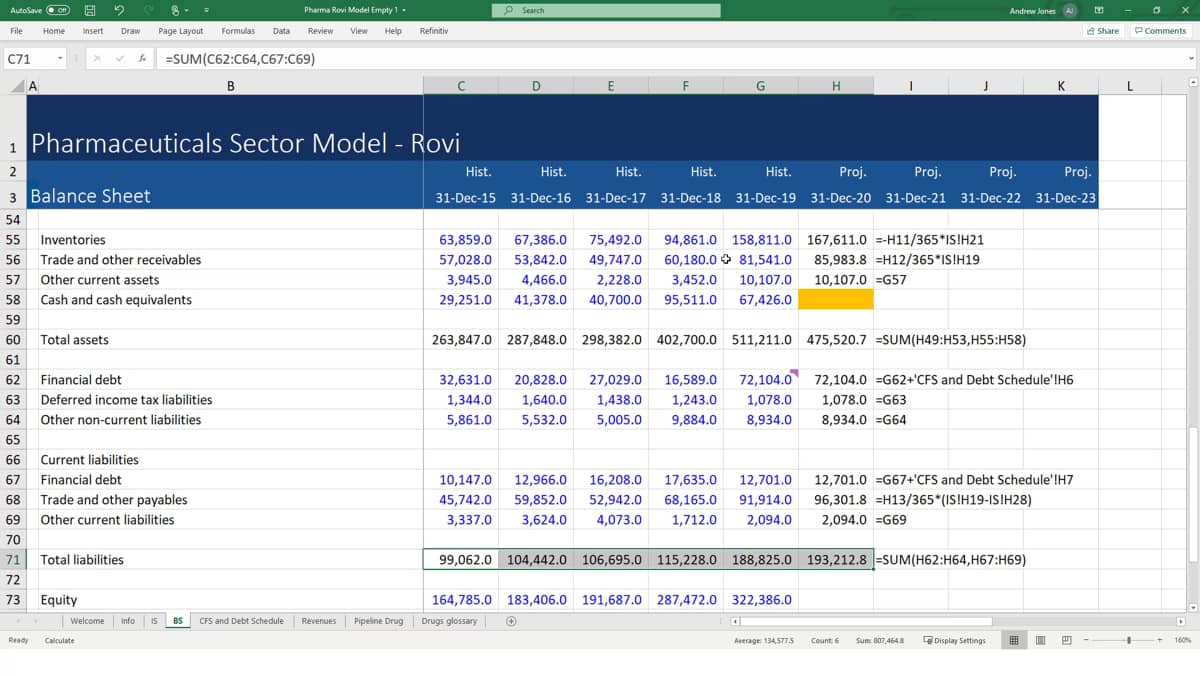
Task: Open the Name Box dropdown arrow
Action: click(60, 59)
